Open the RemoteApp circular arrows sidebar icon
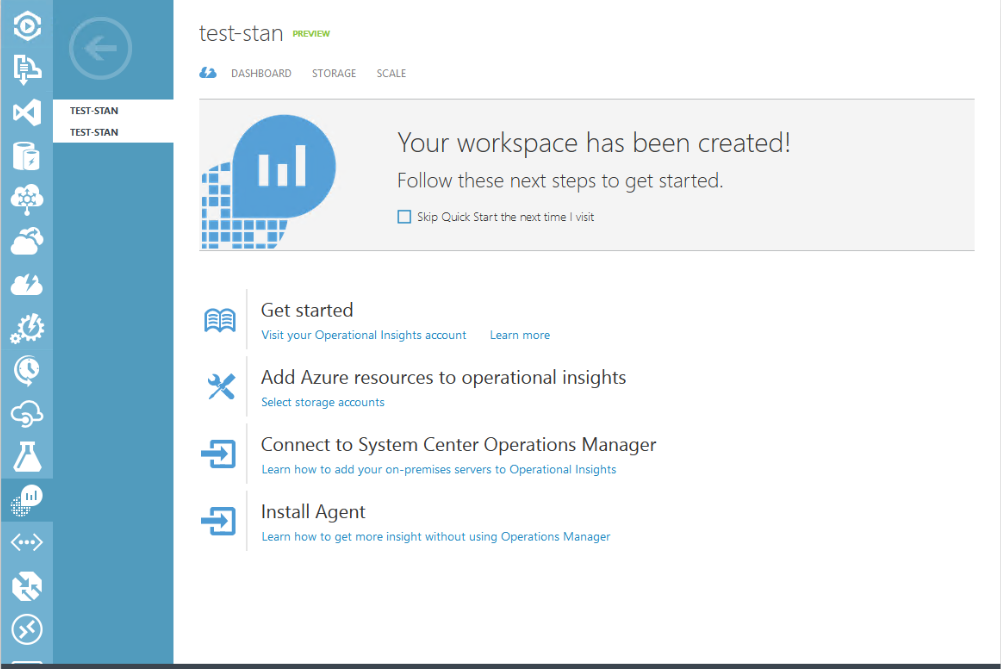 tap(26, 629)
